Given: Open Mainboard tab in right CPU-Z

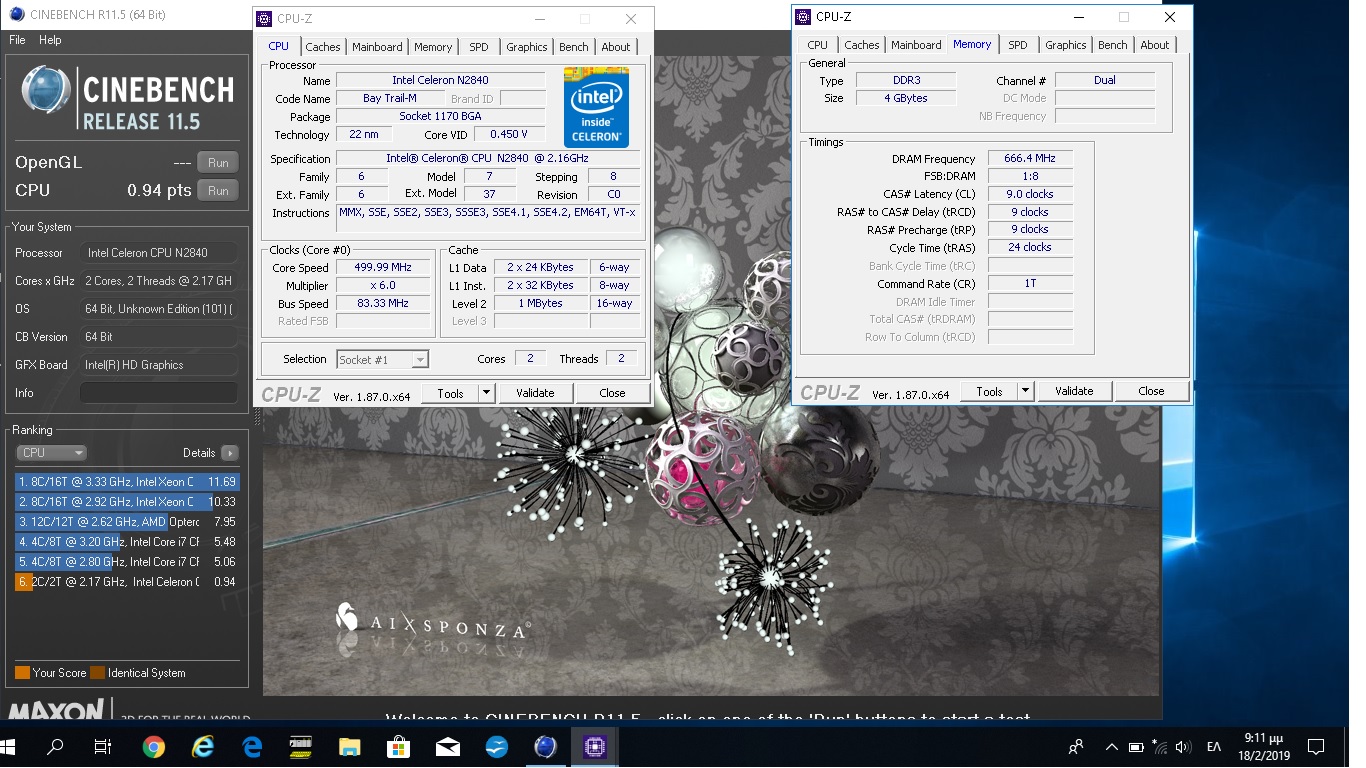Looking at the screenshot, I should [x=916, y=45].
